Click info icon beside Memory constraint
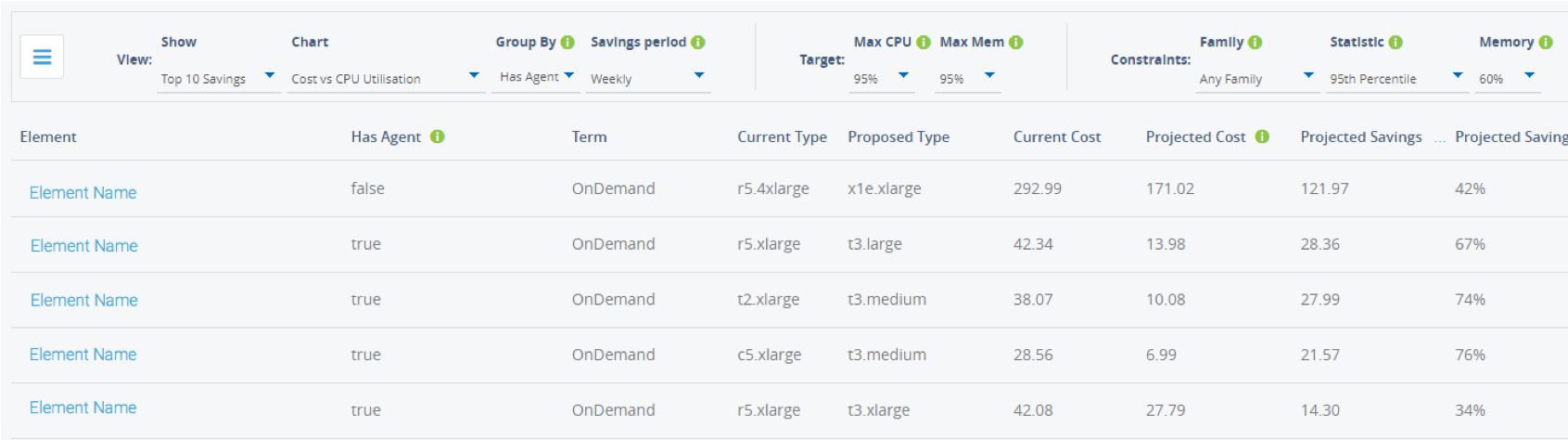 pos(1546,42)
